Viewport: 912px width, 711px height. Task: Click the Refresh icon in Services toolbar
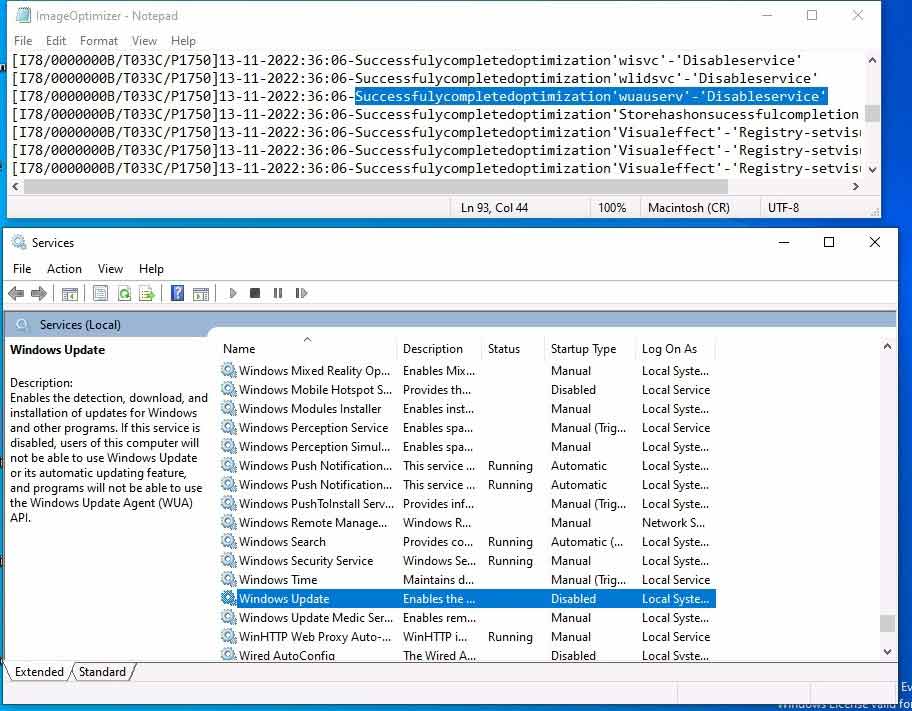pos(124,293)
